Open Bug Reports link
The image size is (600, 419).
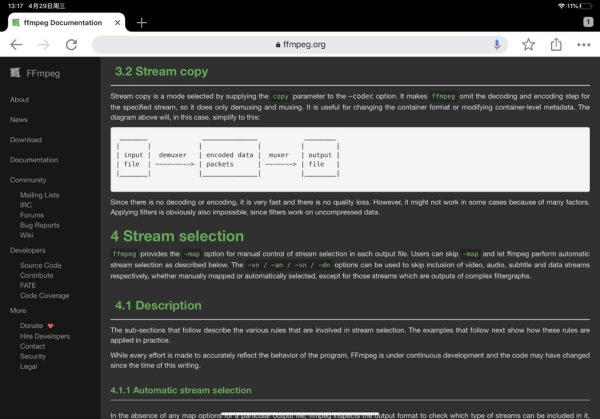point(40,225)
